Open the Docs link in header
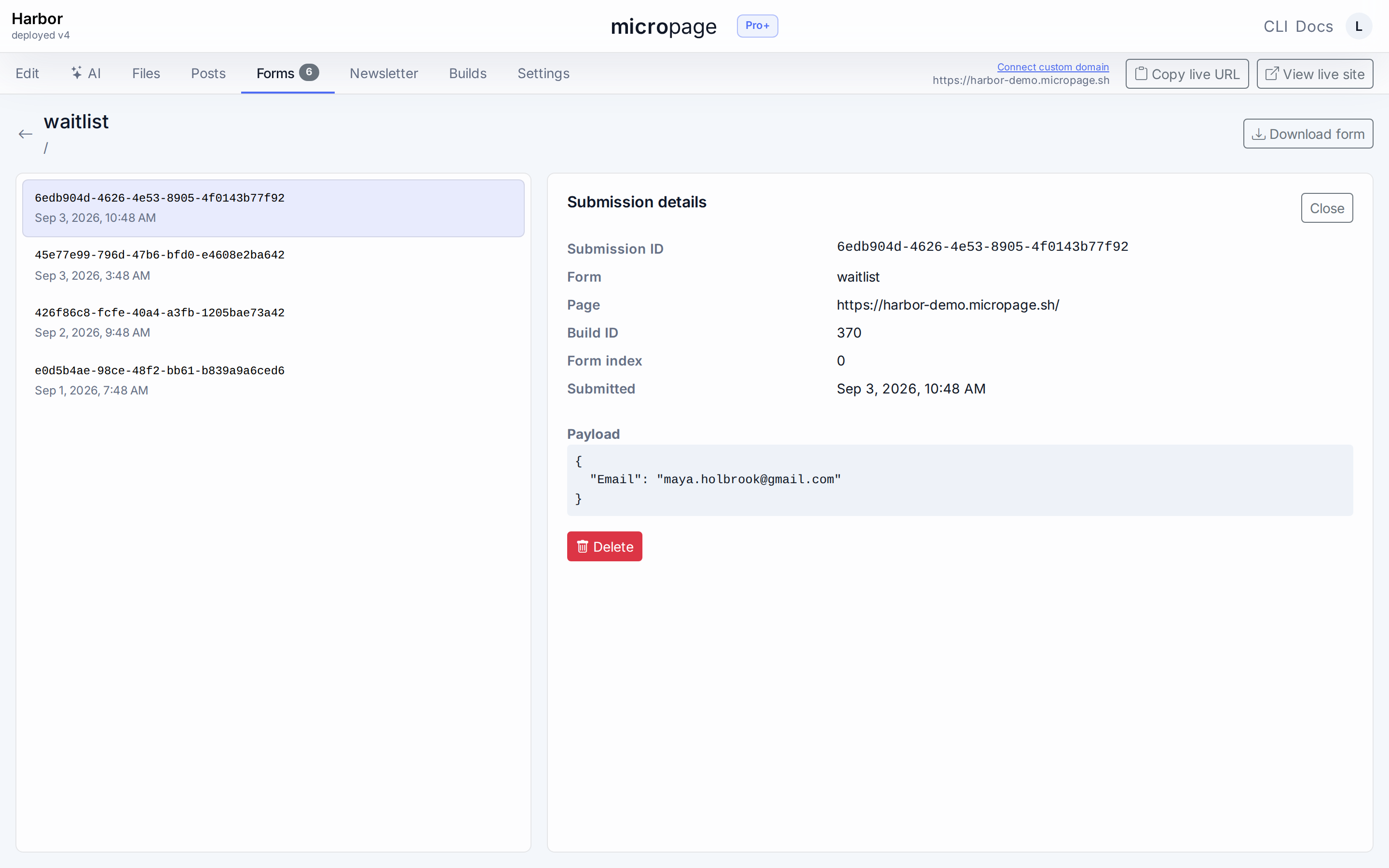 pyautogui.click(x=1314, y=27)
